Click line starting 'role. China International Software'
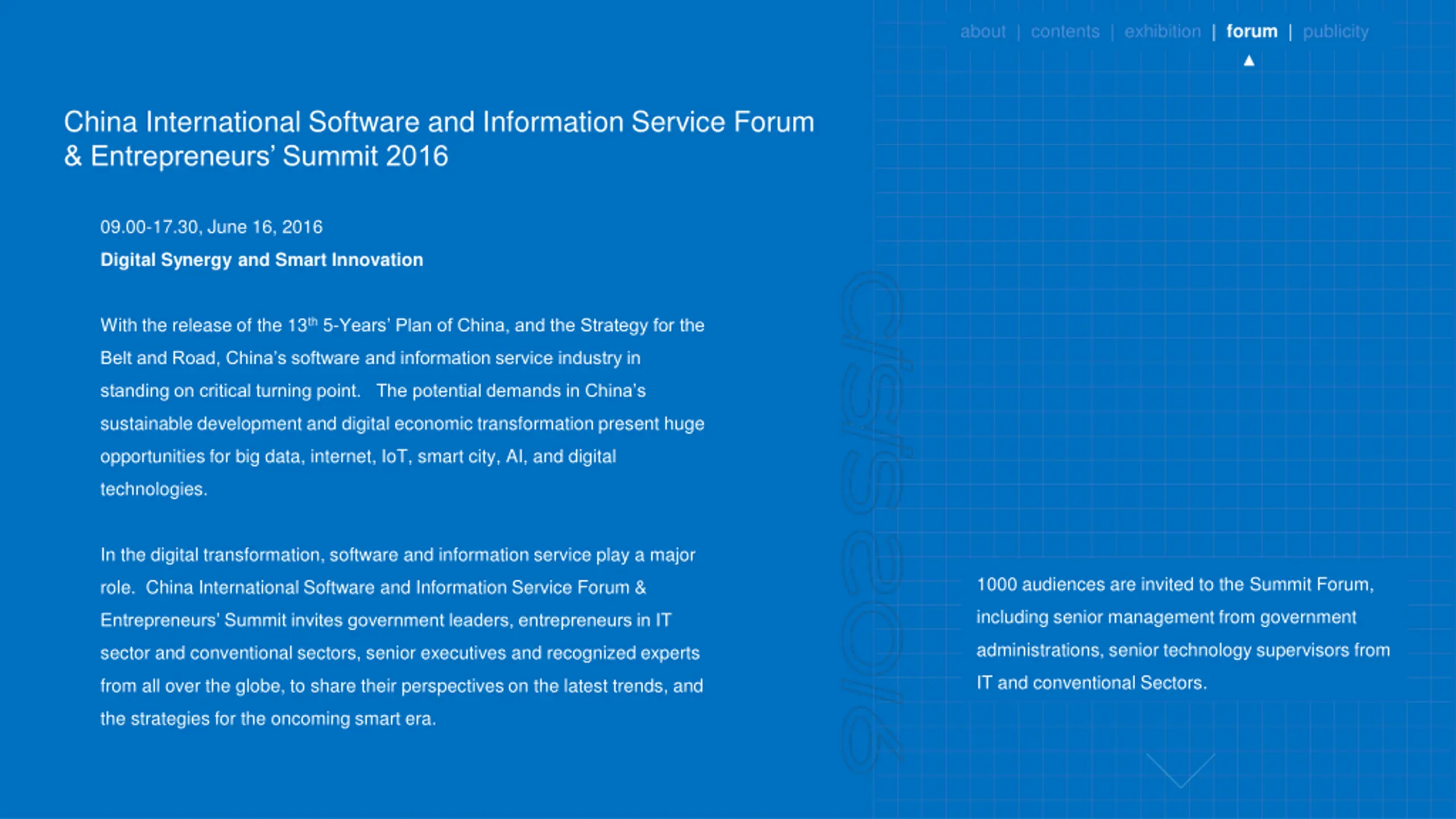This screenshot has width=1456, height=819. pyautogui.click(x=373, y=588)
